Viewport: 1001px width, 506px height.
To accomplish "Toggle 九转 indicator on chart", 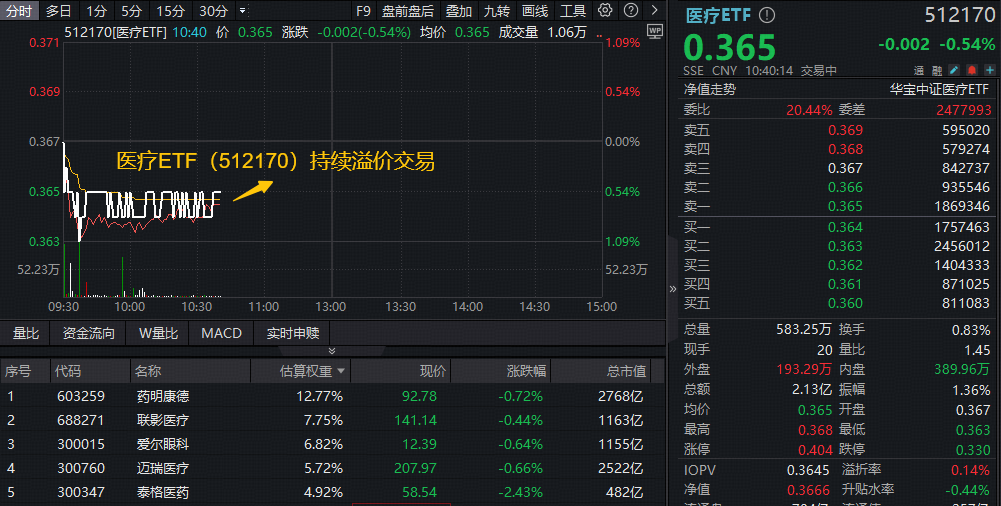I will tap(496, 11).
